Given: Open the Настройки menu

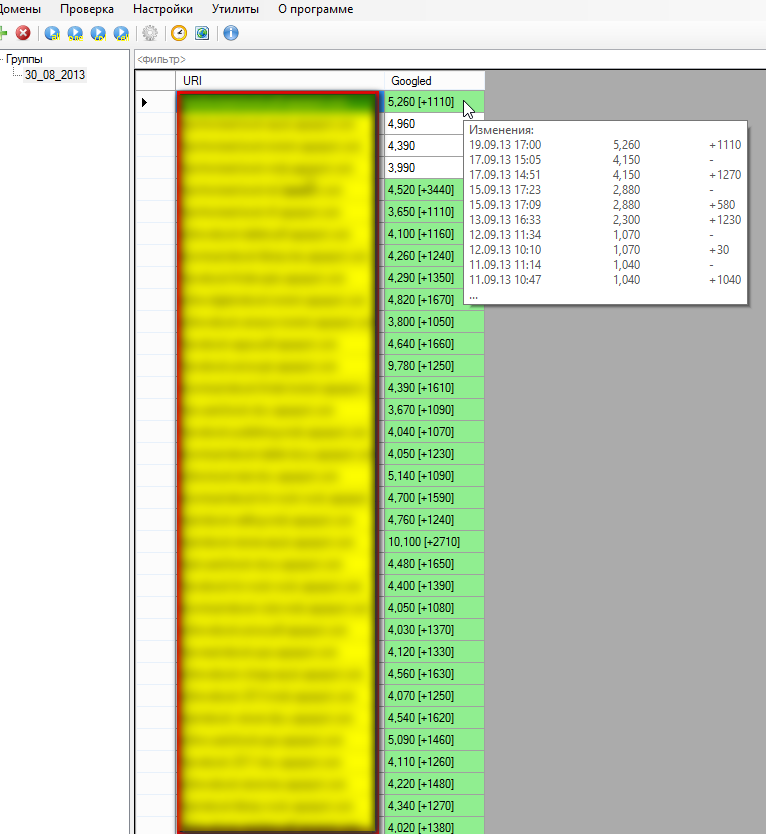Looking at the screenshot, I should [162, 9].
